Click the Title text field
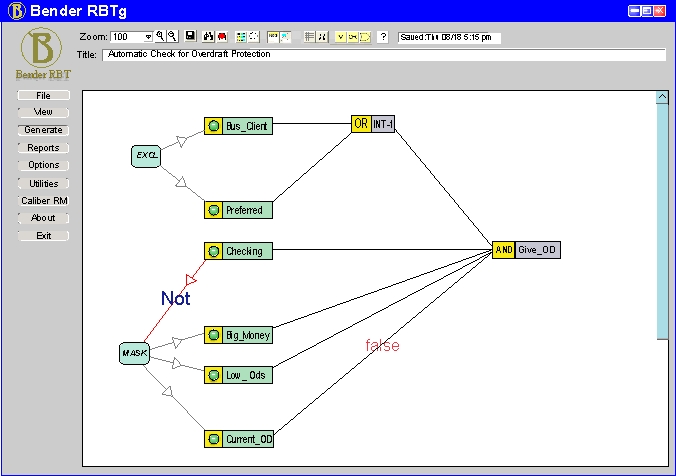 coord(383,54)
